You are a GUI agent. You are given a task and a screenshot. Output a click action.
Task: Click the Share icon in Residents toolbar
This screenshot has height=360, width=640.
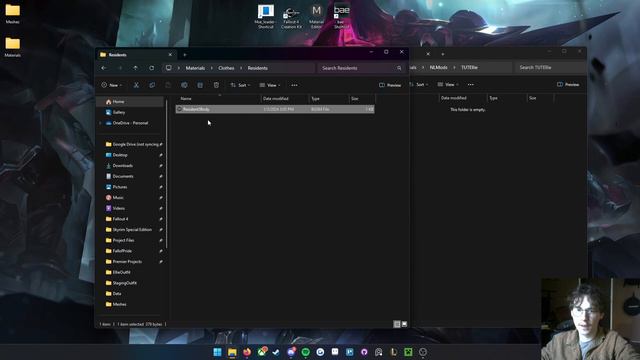click(200, 85)
